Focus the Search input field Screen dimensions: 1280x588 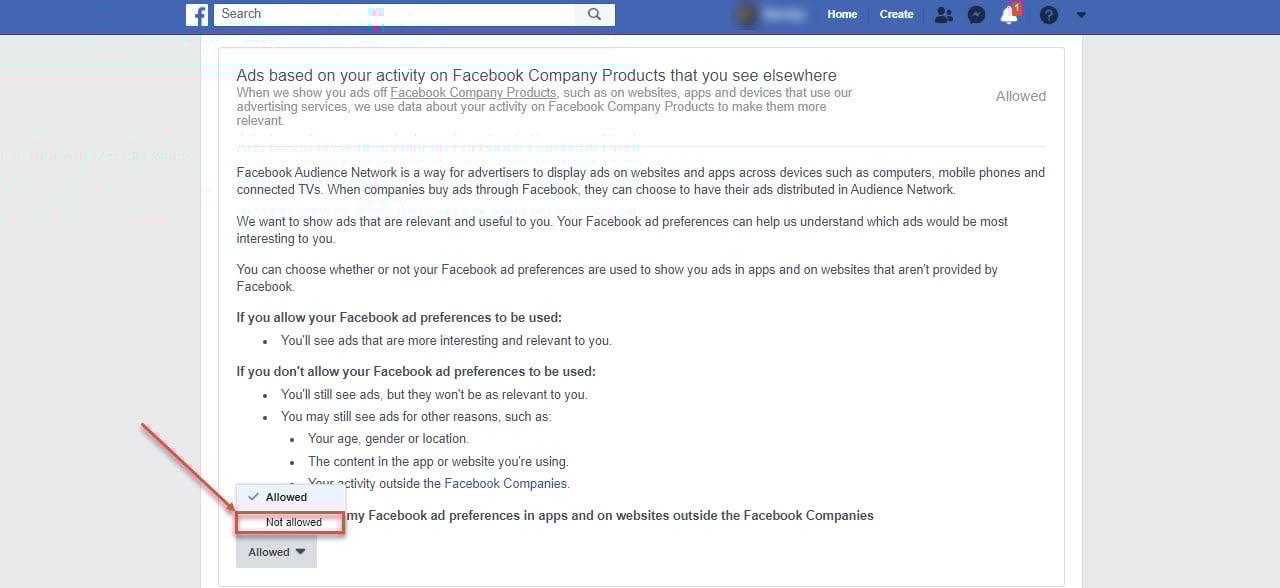(x=395, y=14)
